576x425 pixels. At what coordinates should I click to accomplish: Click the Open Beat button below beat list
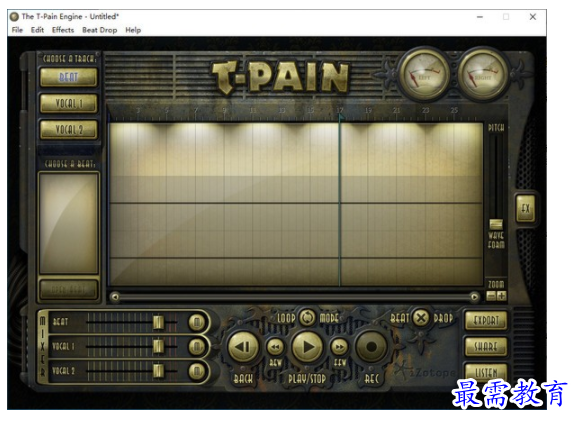(68, 290)
